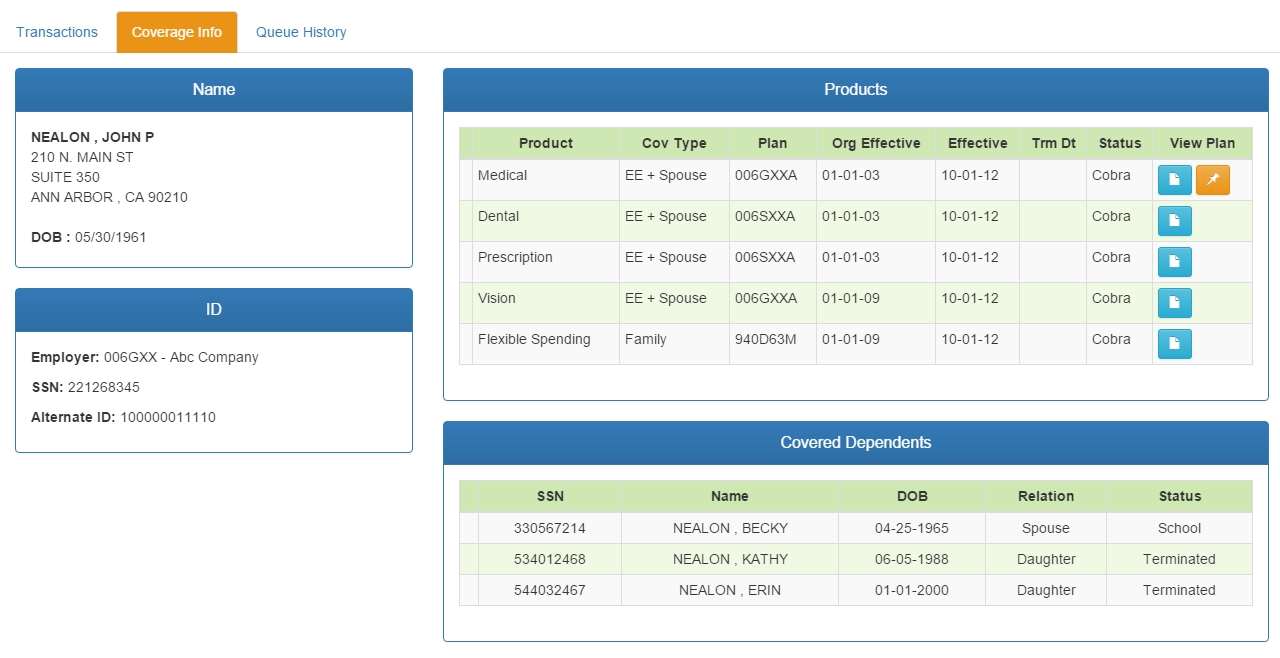
Task: Click the Org Effective column header
Action: click(875, 143)
